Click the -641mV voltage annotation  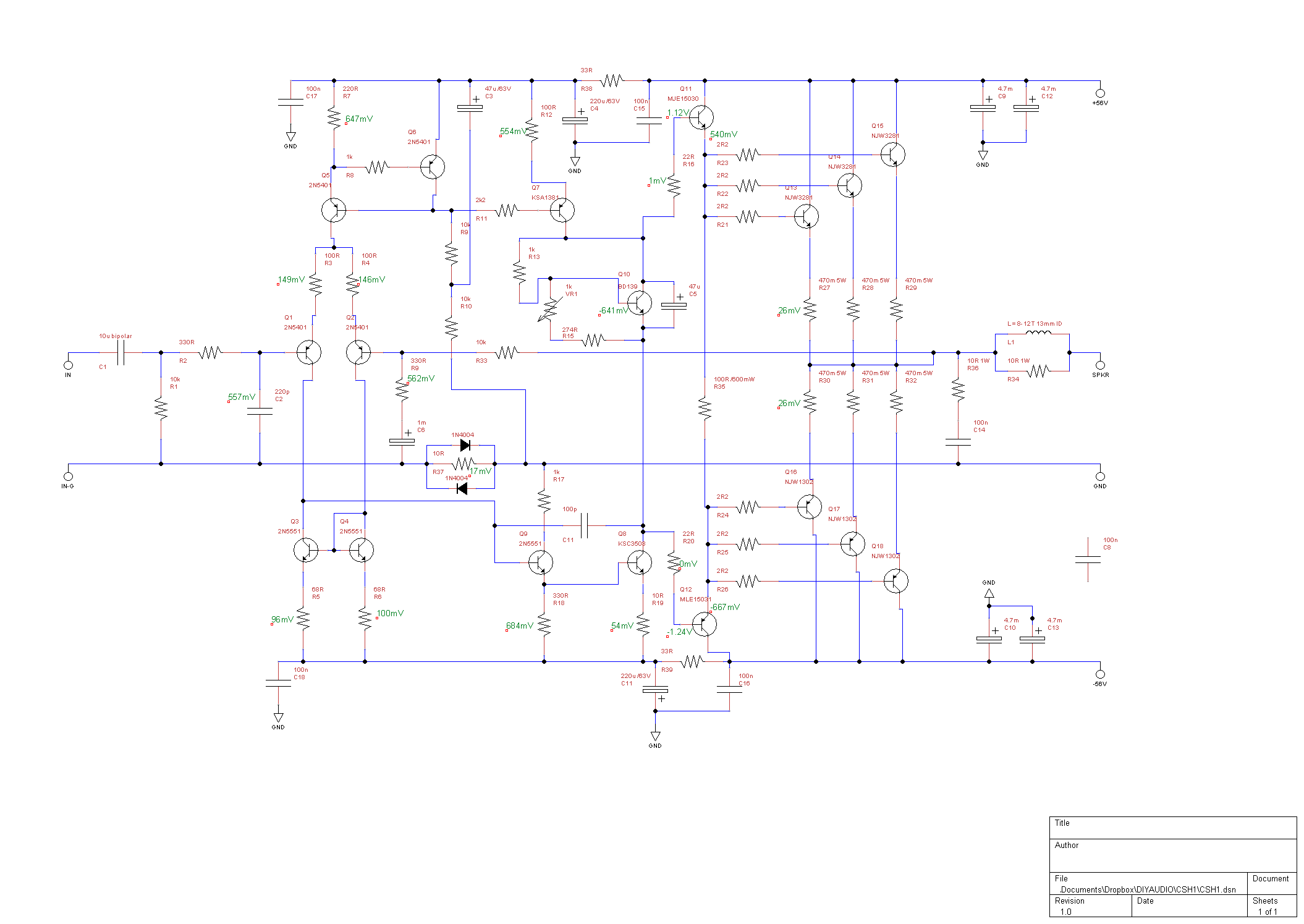pyautogui.click(x=614, y=310)
